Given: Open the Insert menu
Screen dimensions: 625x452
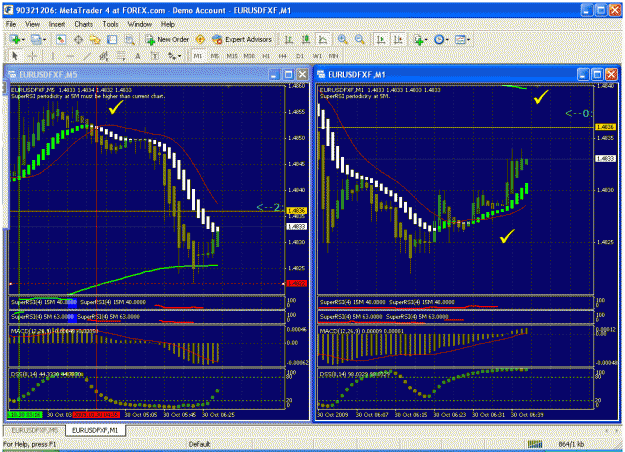Looking at the screenshot, I should pos(57,24).
